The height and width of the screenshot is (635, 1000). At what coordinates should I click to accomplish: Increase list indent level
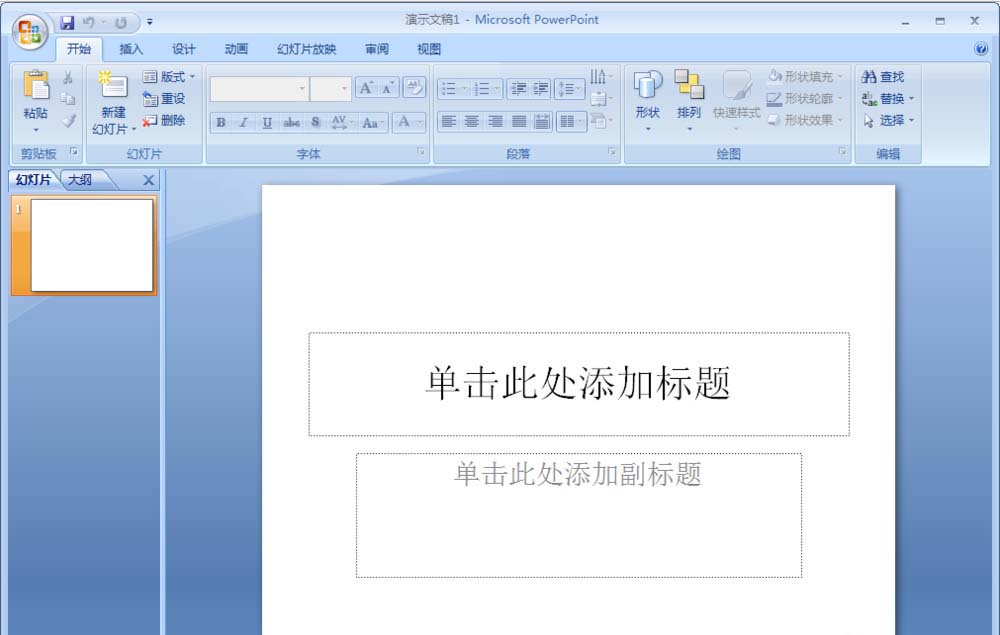pos(541,89)
